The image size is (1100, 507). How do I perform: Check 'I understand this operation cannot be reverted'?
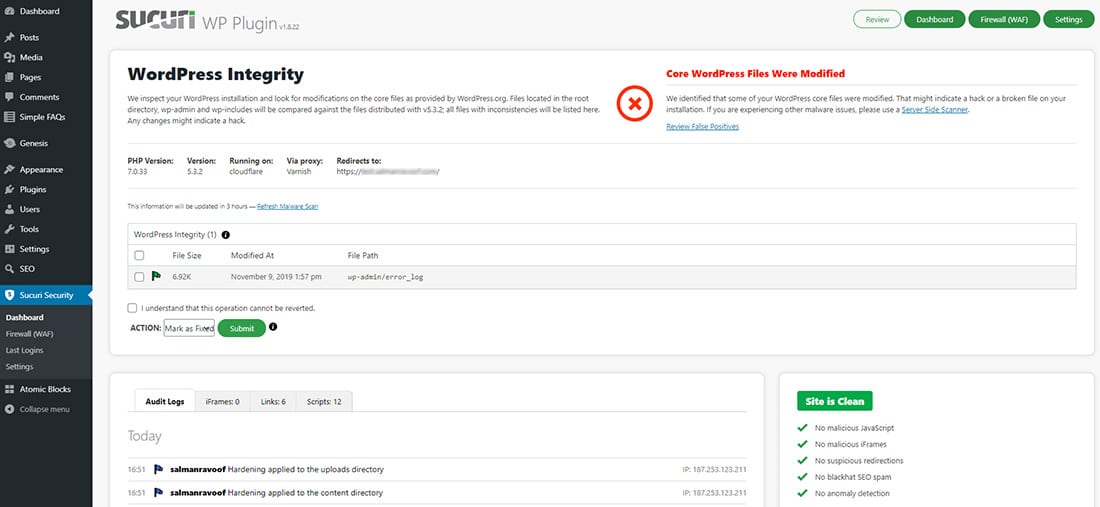[133, 308]
